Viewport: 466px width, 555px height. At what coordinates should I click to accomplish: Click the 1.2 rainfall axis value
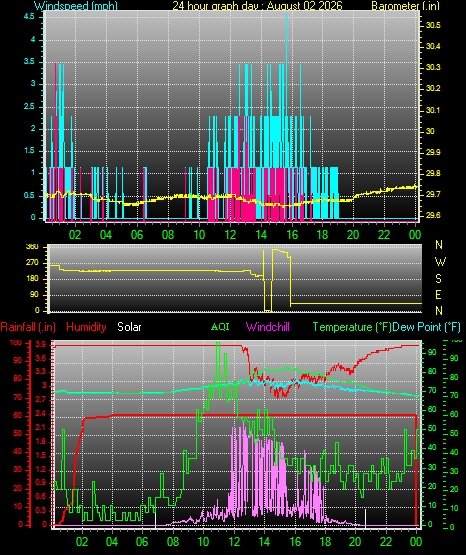[41, 469]
